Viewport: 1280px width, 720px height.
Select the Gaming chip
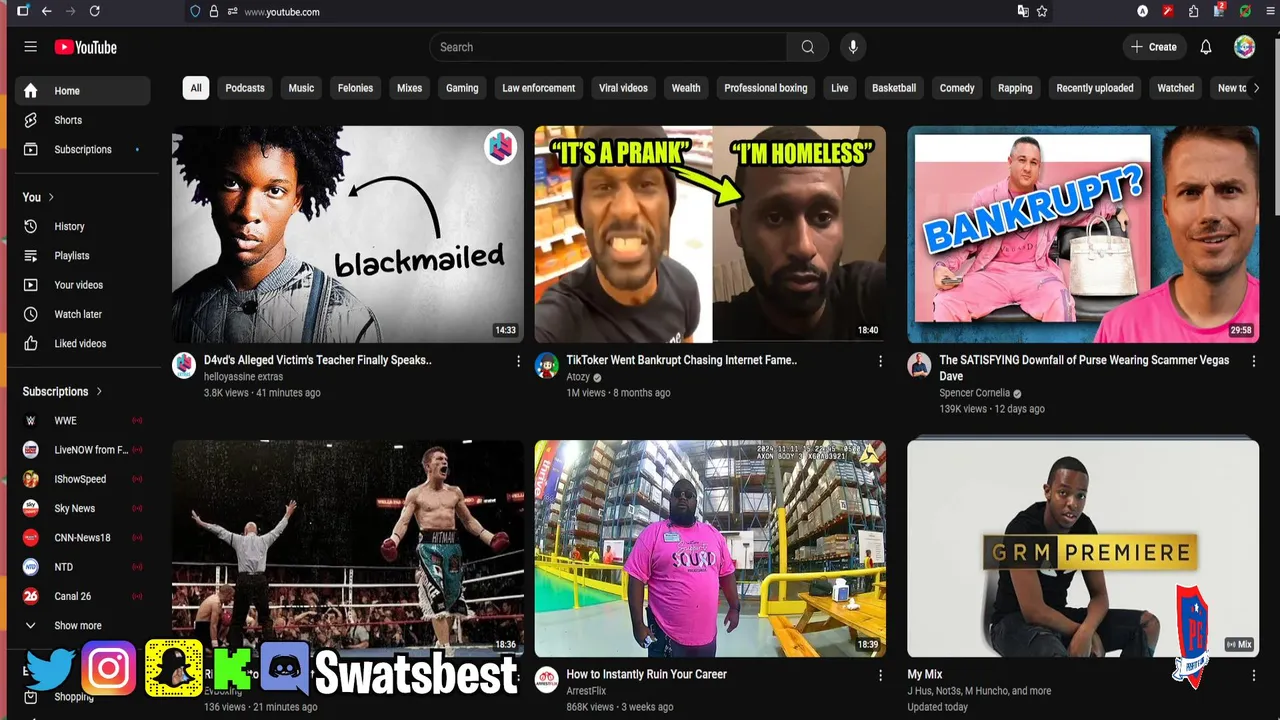[462, 88]
